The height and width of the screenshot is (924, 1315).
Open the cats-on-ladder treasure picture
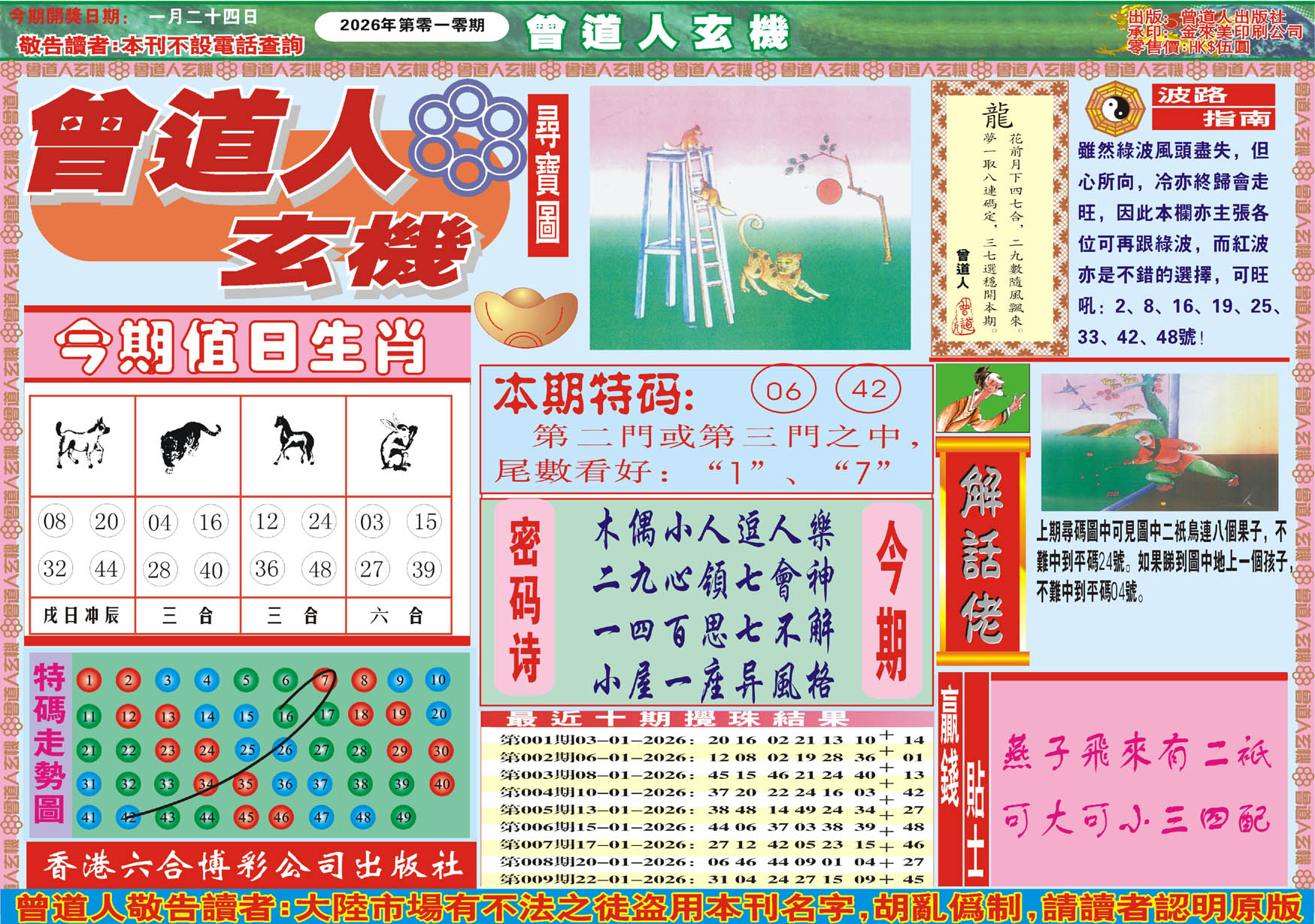[750, 217]
